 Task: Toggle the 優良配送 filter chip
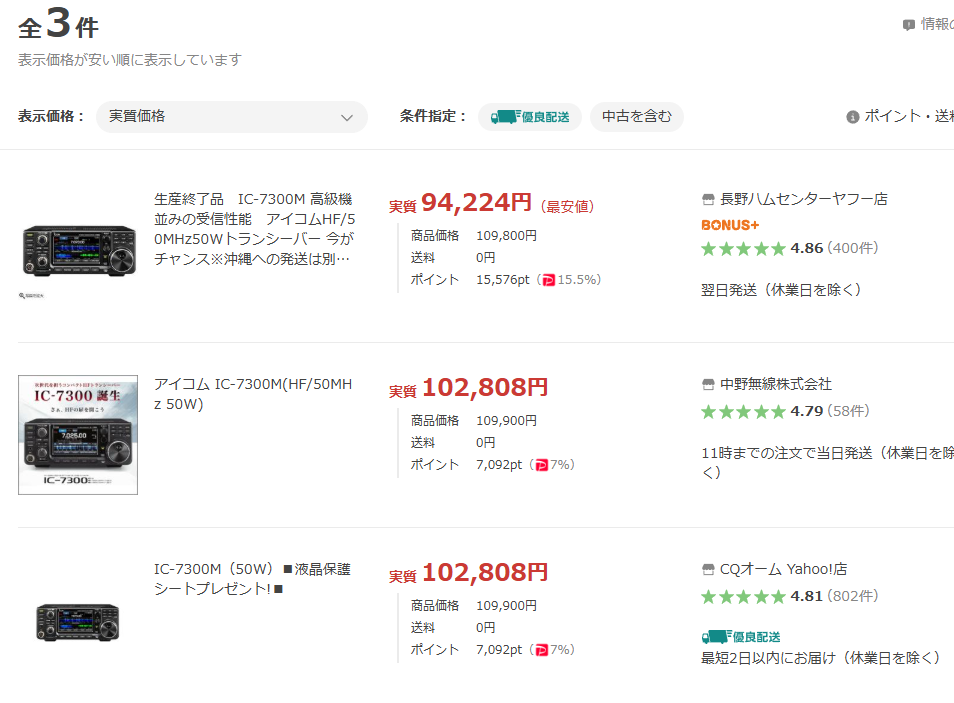tap(530, 117)
